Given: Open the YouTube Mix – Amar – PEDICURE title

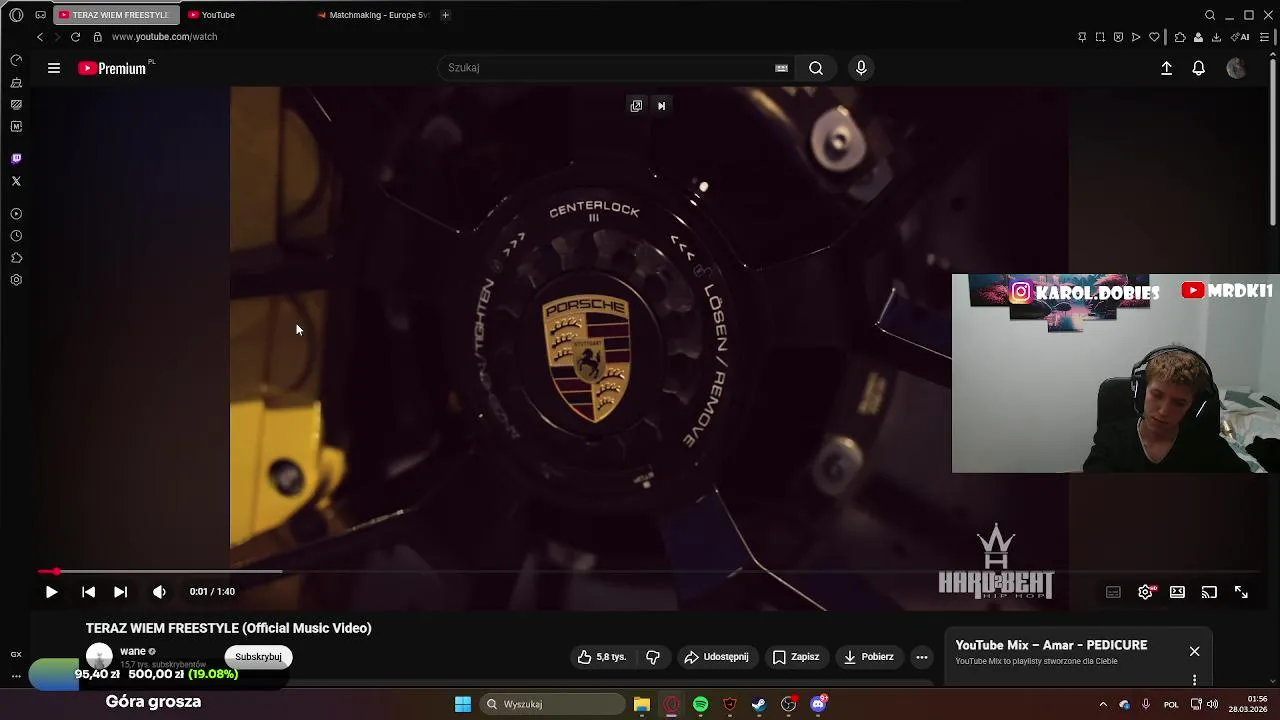Looking at the screenshot, I should point(1051,645).
